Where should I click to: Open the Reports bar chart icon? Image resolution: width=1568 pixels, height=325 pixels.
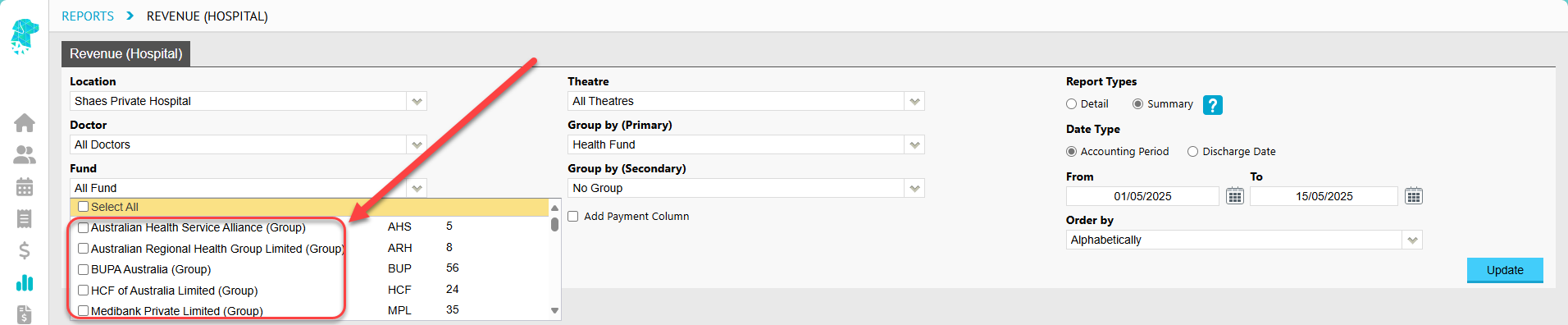coord(25,282)
